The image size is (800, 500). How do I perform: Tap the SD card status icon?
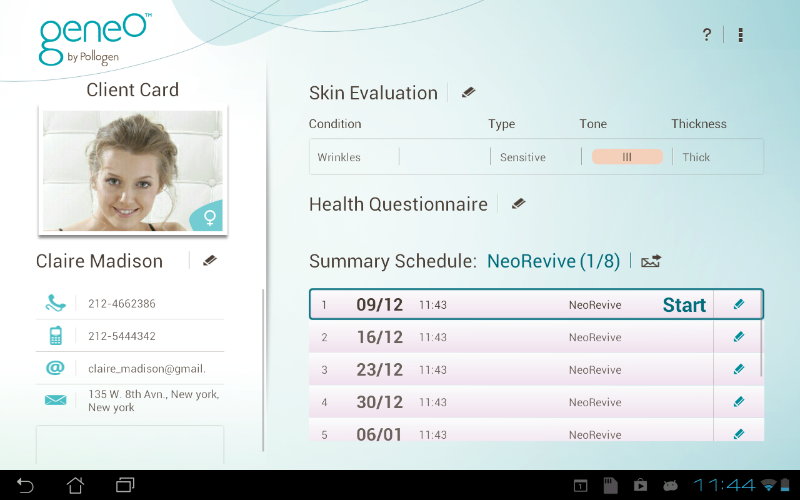click(x=610, y=485)
